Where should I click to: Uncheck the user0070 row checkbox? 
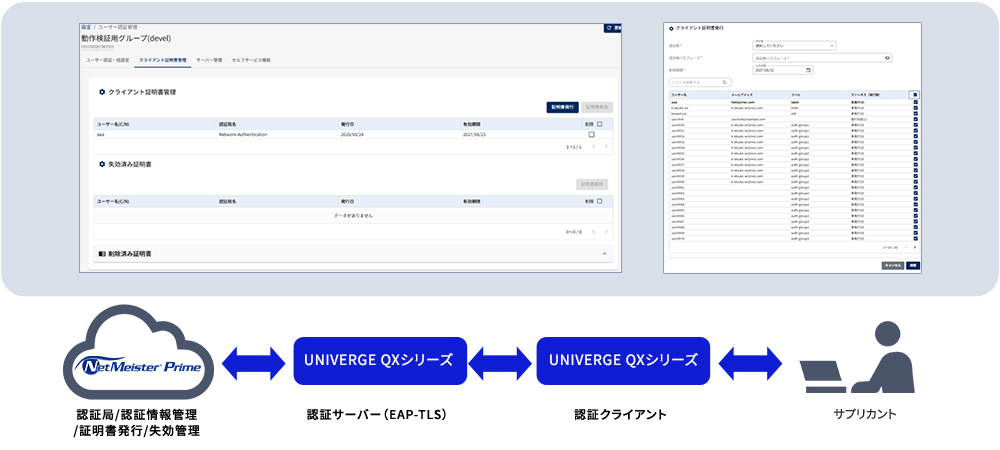[916, 239]
